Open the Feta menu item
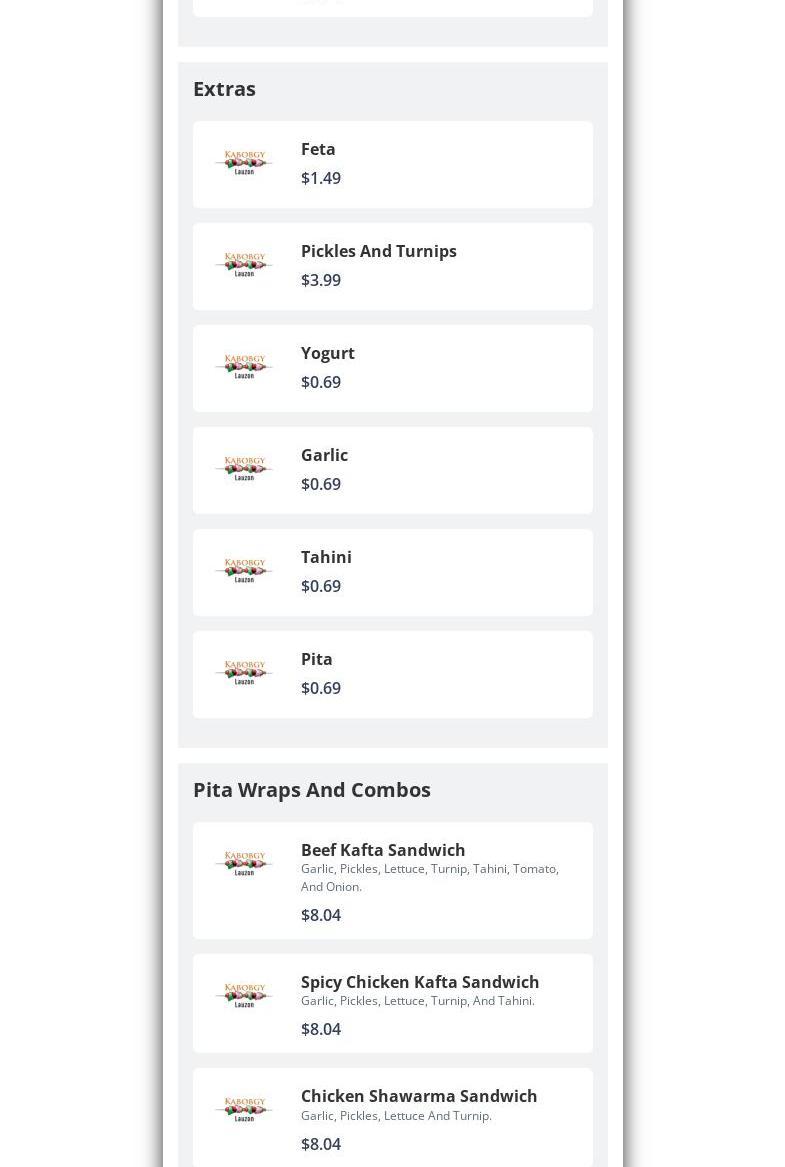 click(x=318, y=149)
